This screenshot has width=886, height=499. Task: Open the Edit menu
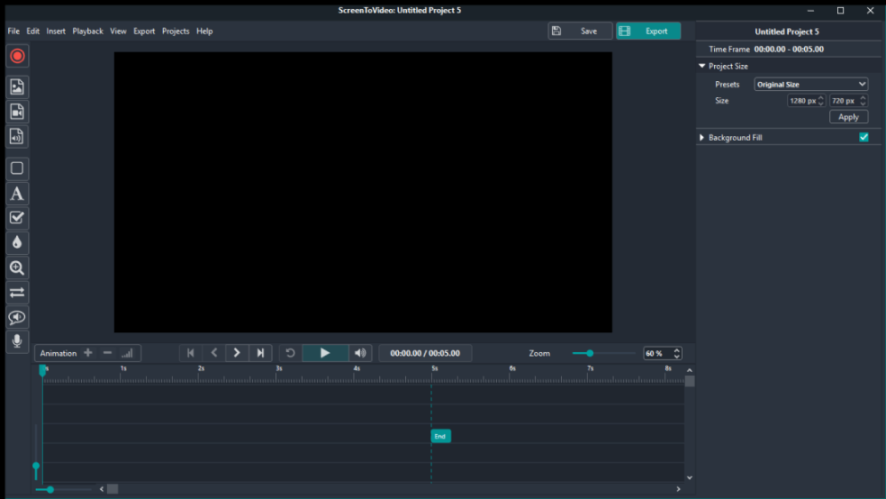click(x=33, y=31)
